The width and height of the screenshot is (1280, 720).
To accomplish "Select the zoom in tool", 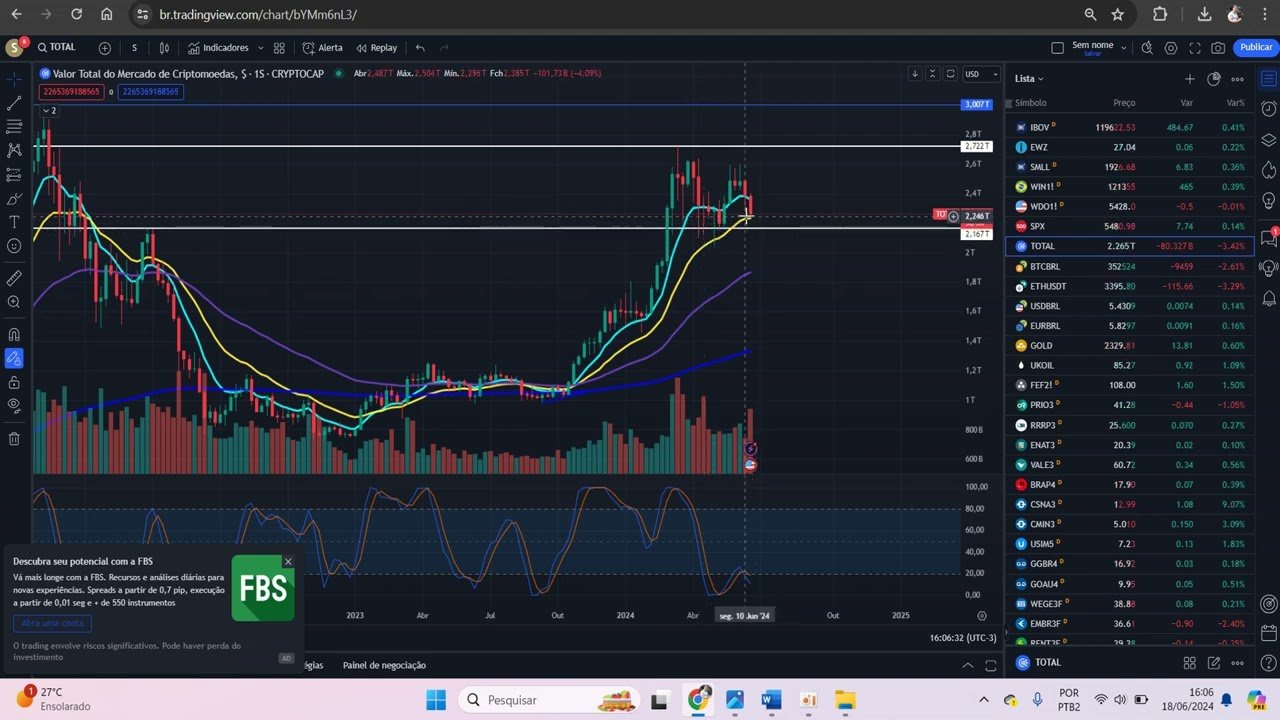I will pyautogui.click(x=14, y=302).
